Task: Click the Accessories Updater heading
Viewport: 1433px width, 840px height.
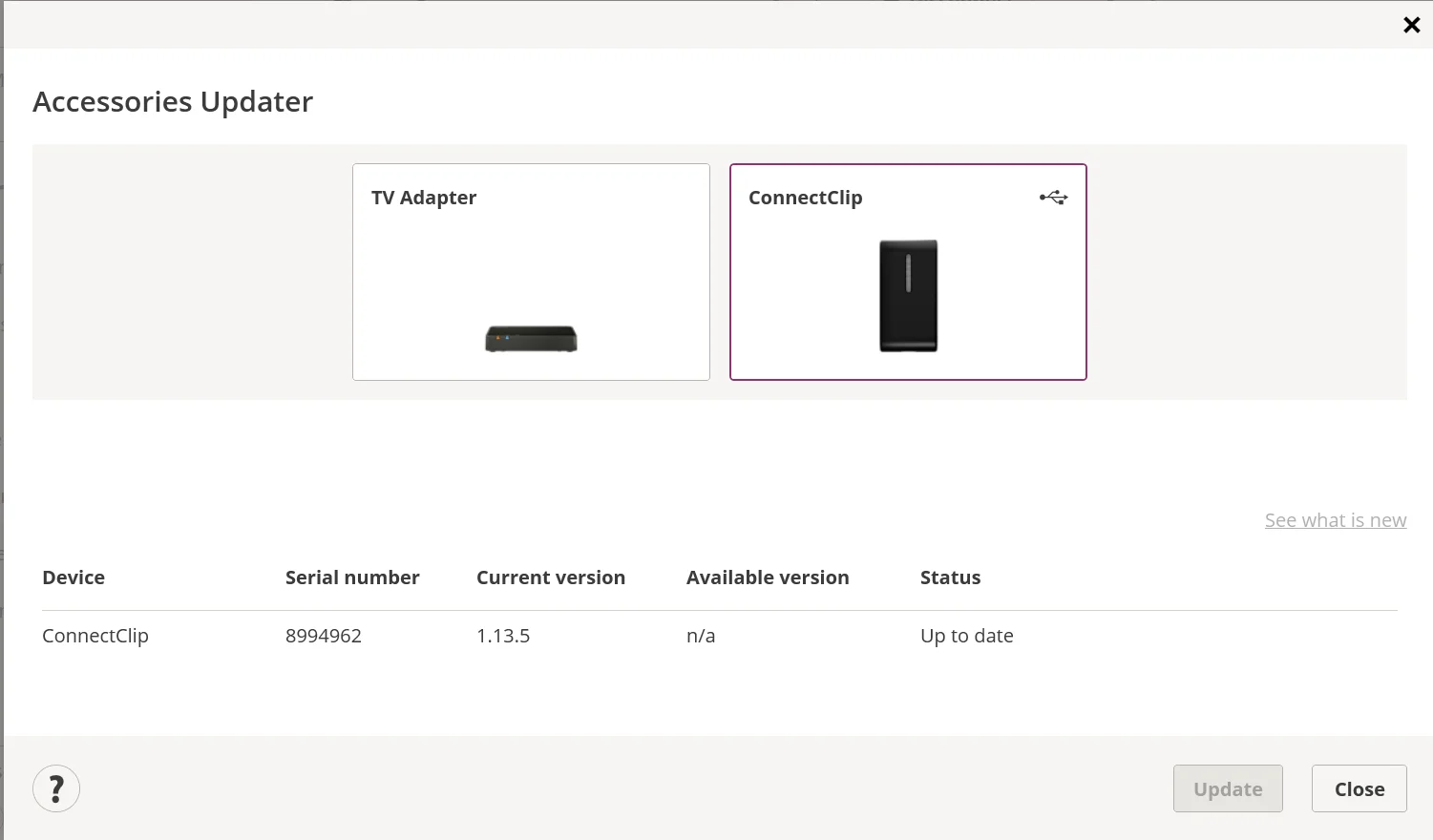Action: pyautogui.click(x=173, y=101)
